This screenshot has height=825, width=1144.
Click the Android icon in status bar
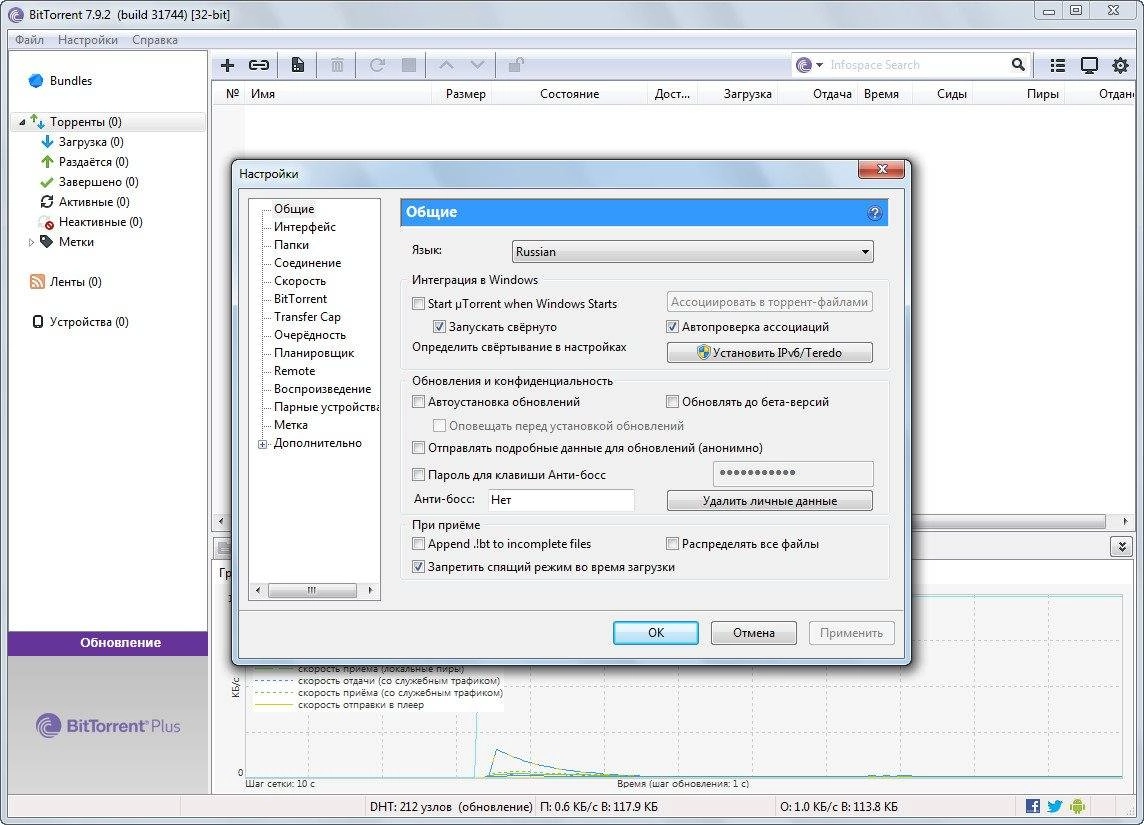click(x=1077, y=806)
